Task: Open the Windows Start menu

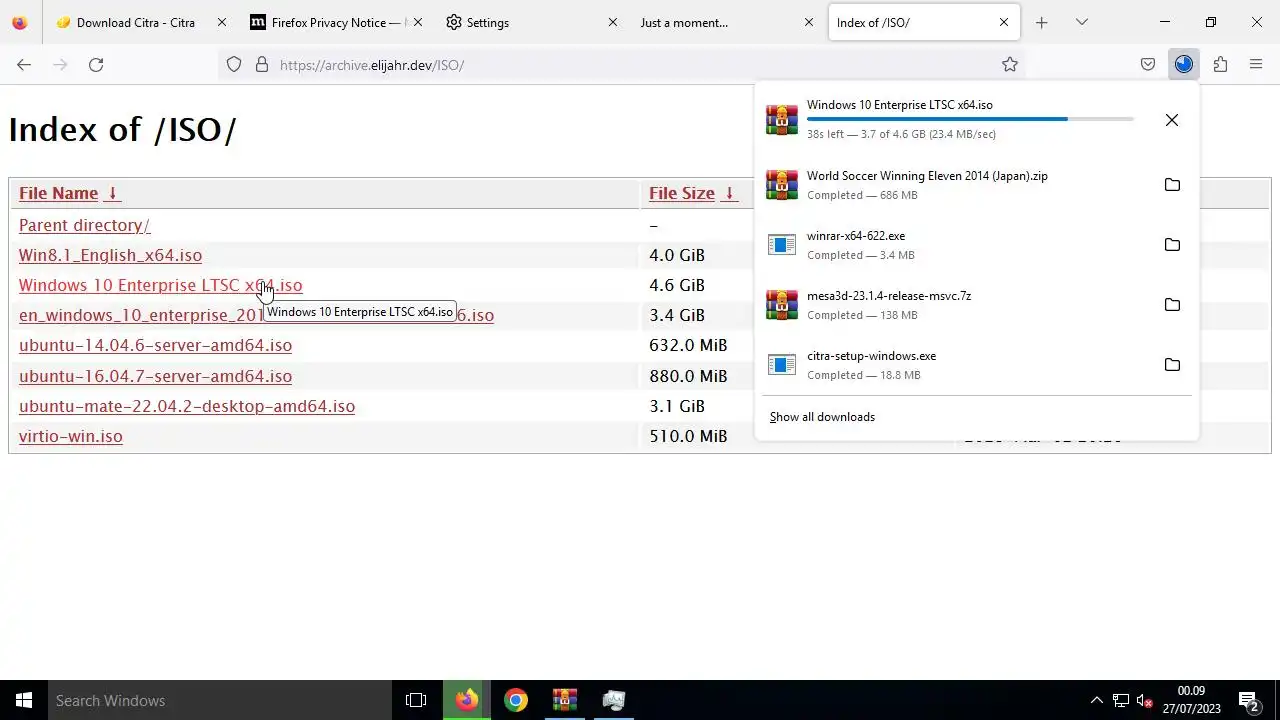Action: (24, 700)
